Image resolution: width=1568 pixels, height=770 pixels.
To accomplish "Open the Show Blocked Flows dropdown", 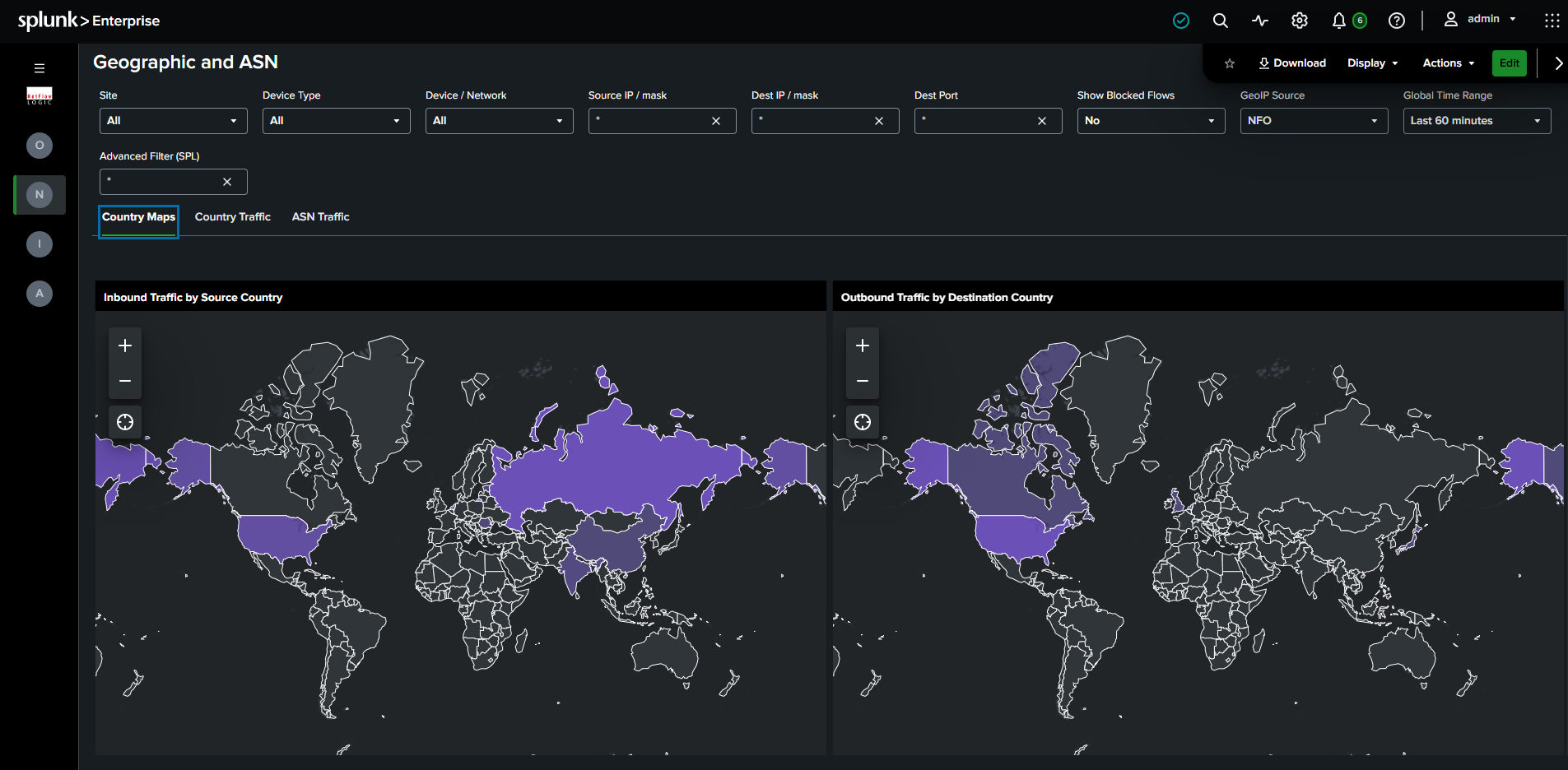I will click(x=1151, y=121).
